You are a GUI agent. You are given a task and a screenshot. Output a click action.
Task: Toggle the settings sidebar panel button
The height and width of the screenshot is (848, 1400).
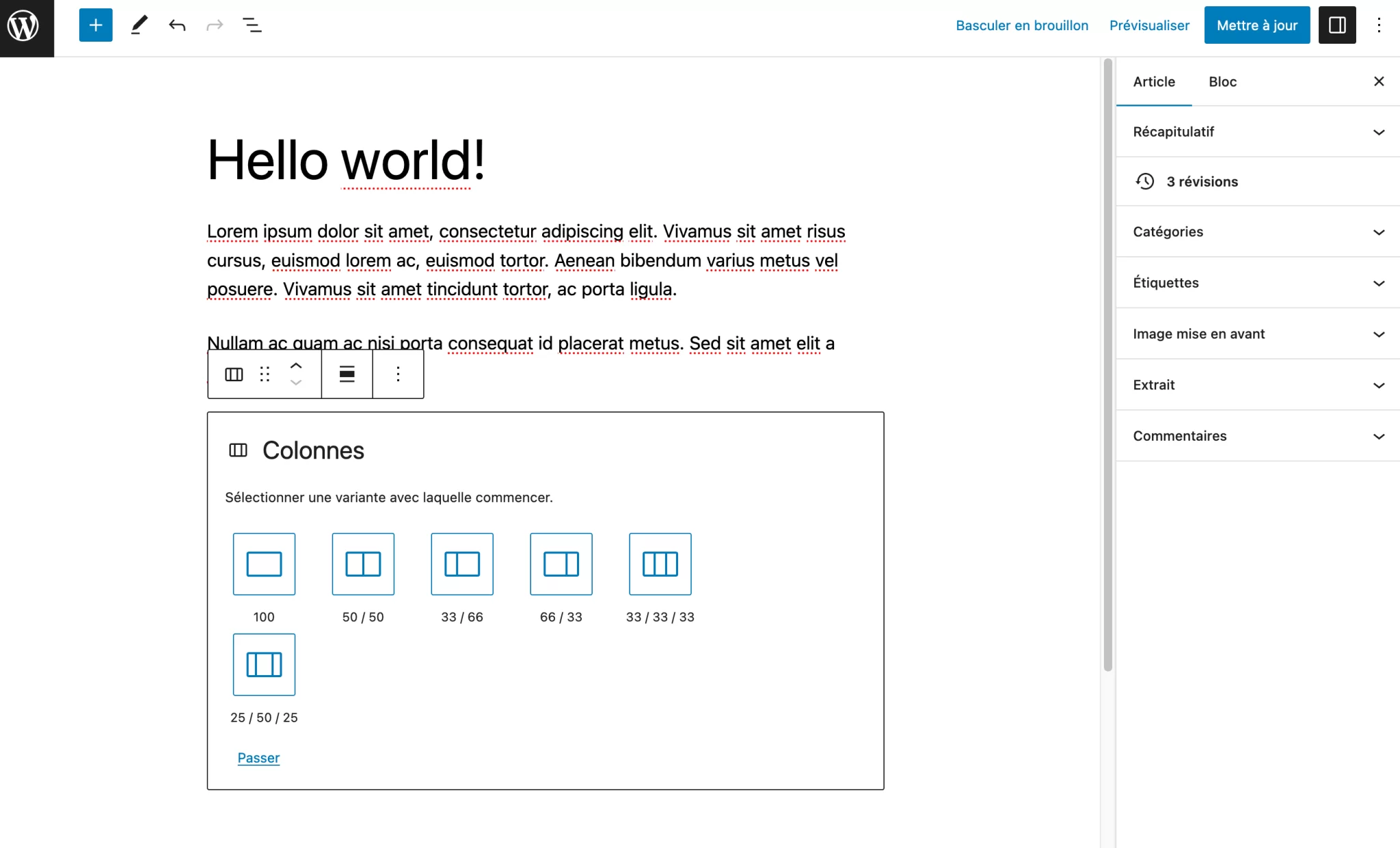coord(1336,25)
